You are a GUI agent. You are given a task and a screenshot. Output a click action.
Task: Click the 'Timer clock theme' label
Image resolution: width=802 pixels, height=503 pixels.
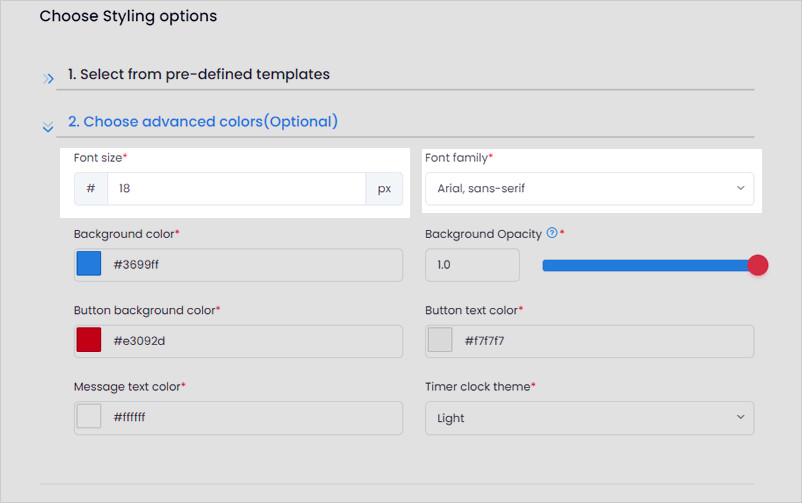pyautogui.click(x=480, y=386)
